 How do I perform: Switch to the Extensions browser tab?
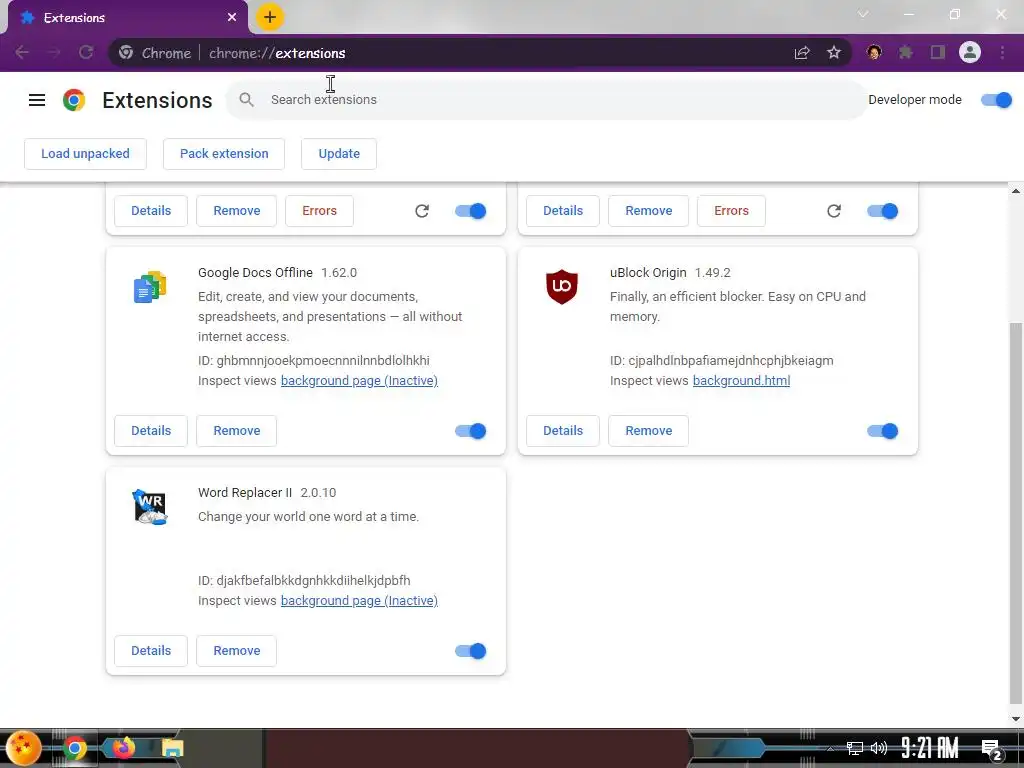(x=127, y=18)
